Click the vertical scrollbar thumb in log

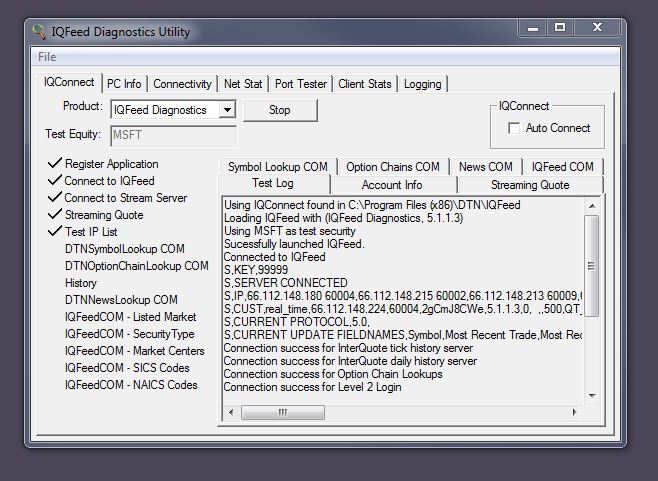pyautogui.click(x=592, y=266)
